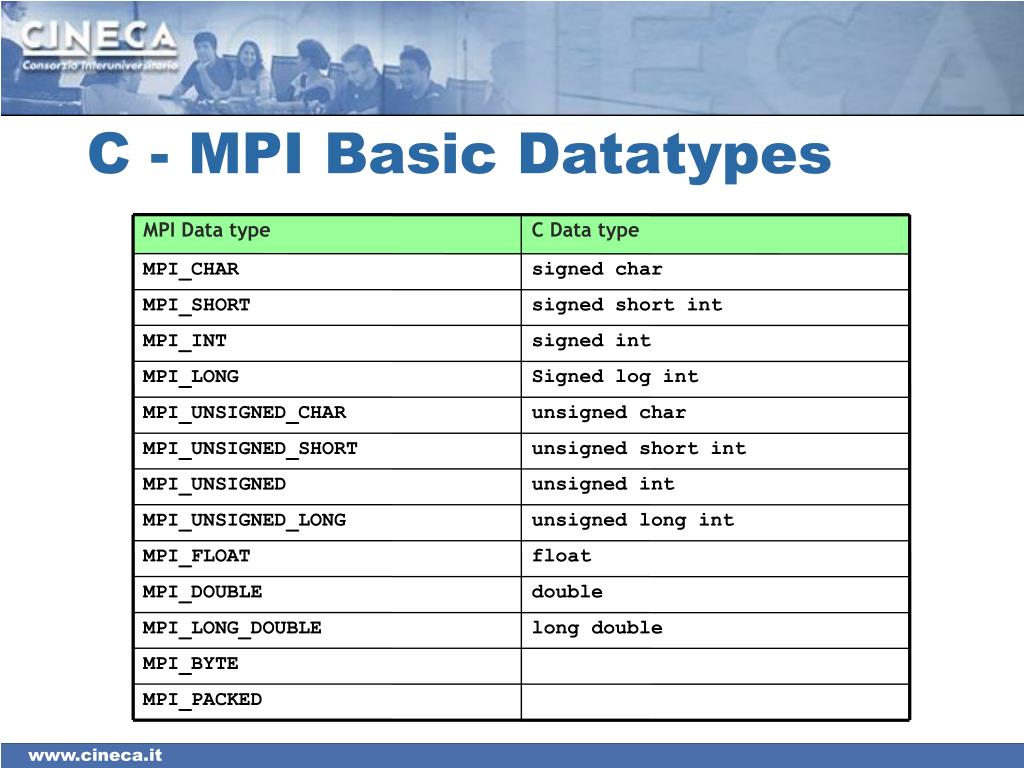Click the 'unsigned int' cell
The width and height of the screenshot is (1024, 768).
715,487
